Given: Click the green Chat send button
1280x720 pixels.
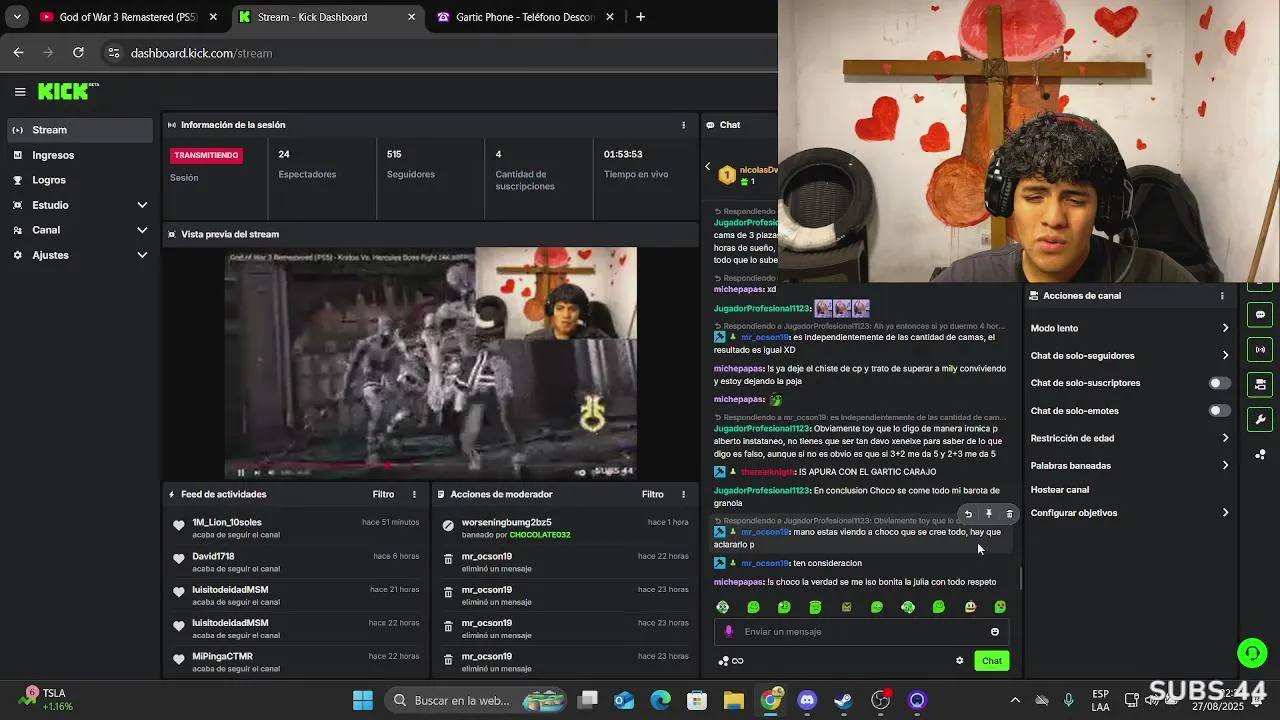Looking at the screenshot, I should click(992, 661).
